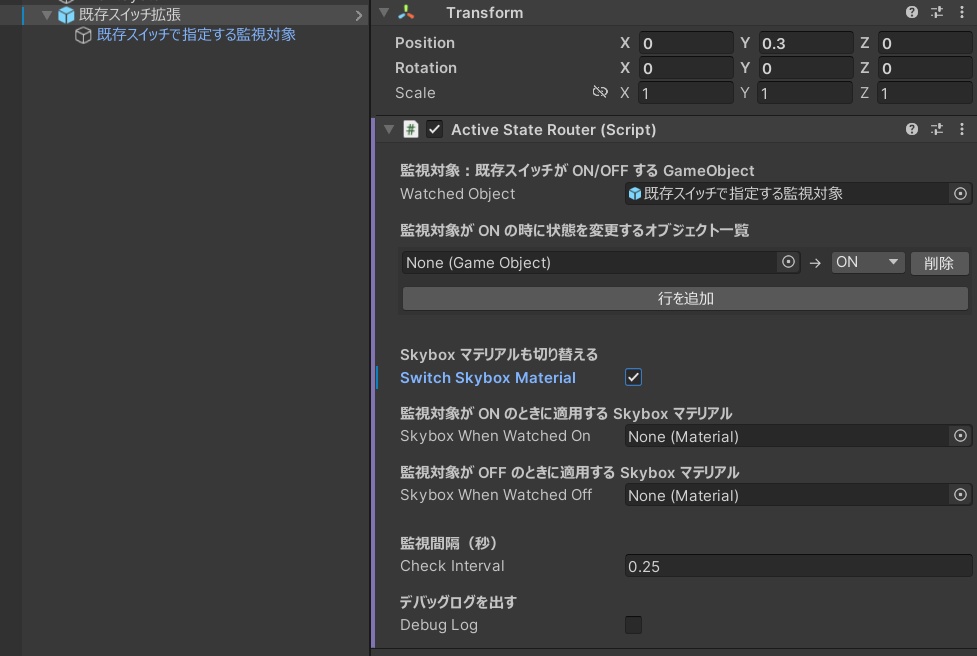
Task: Click the Active State Router script icon
Action: click(x=412, y=129)
